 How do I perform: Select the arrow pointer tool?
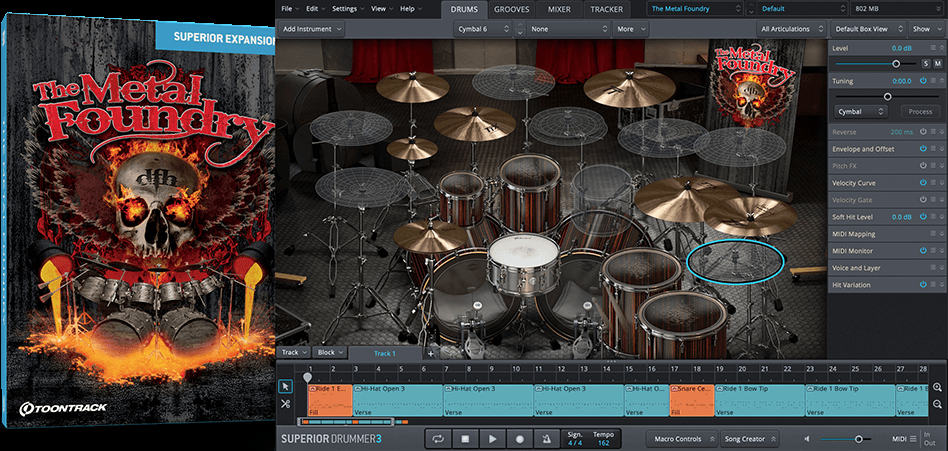pos(285,387)
